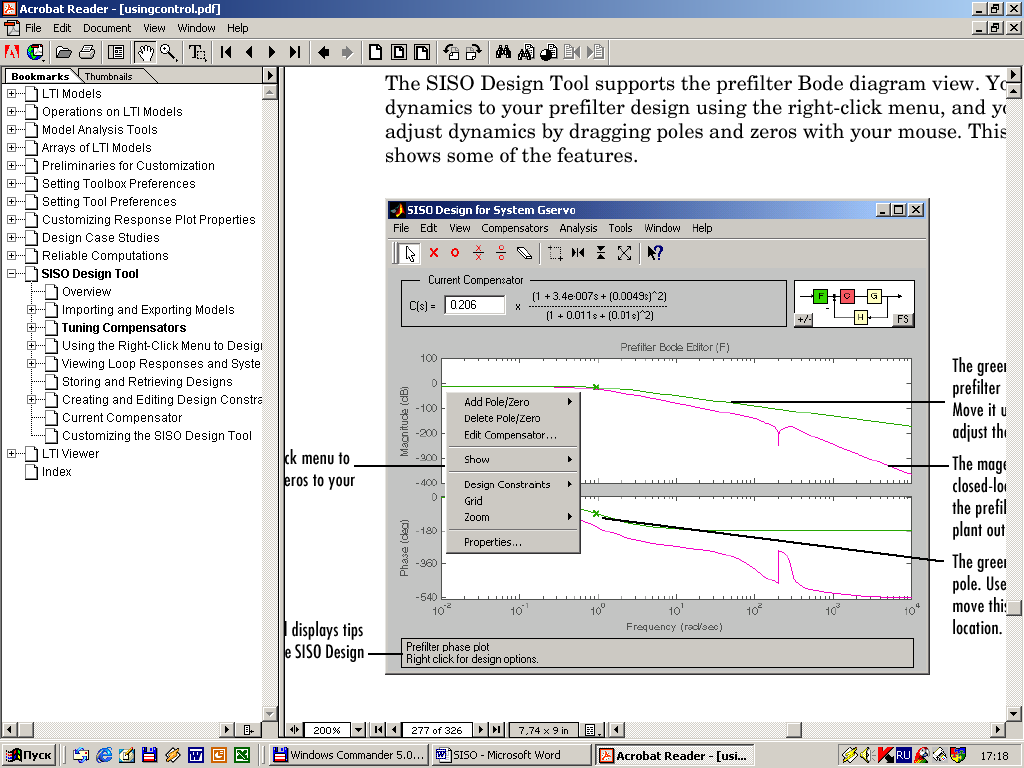Screen dimensions: 1024x768
Task: Rotate the view clockwise
Action: coord(474,52)
